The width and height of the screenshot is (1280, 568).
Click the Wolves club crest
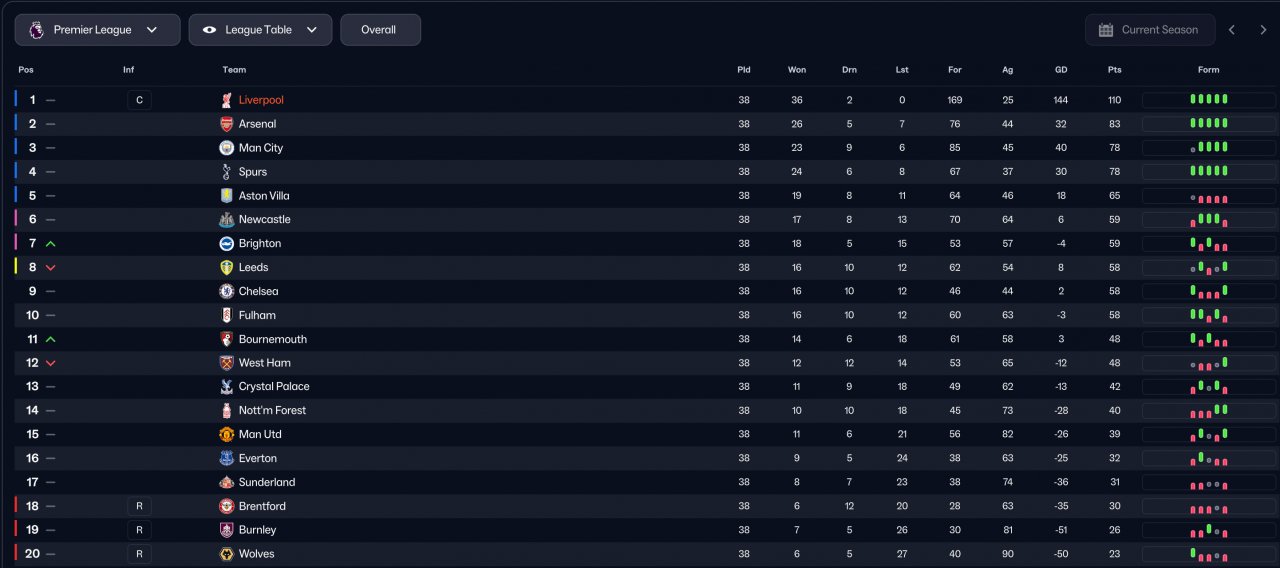click(x=226, y=554)
